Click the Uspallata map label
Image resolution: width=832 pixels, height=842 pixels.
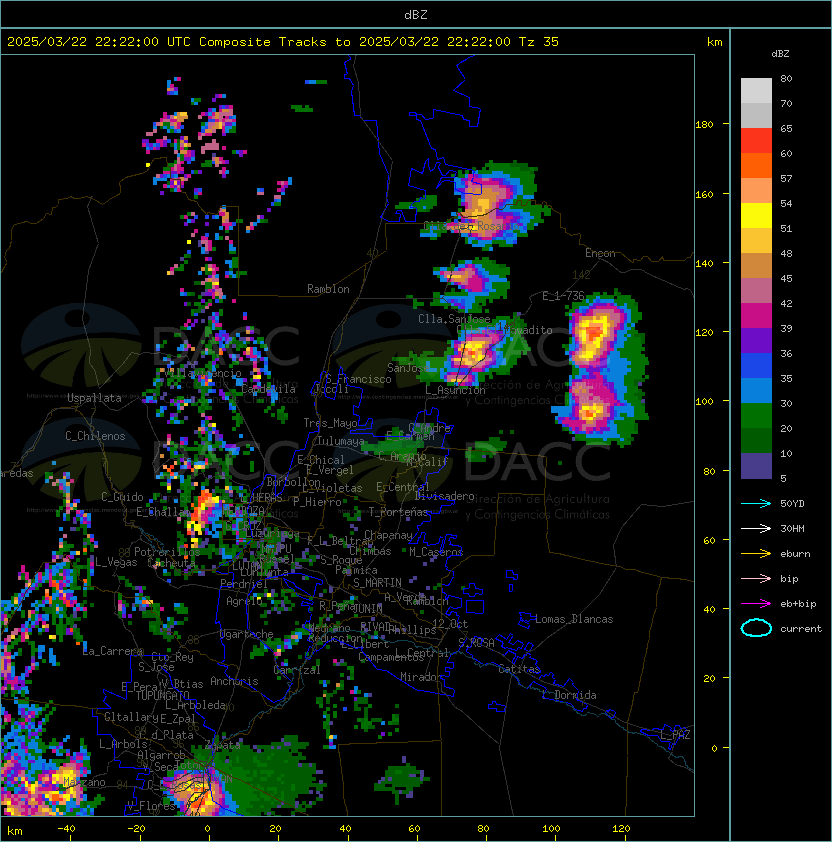pyautogui.click(x=95, y=398)
